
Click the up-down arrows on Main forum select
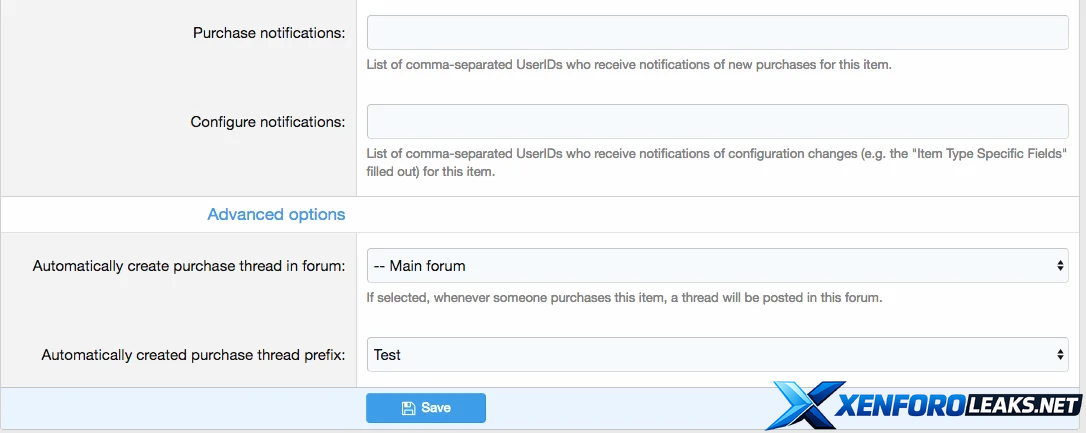coord(1061,266)
